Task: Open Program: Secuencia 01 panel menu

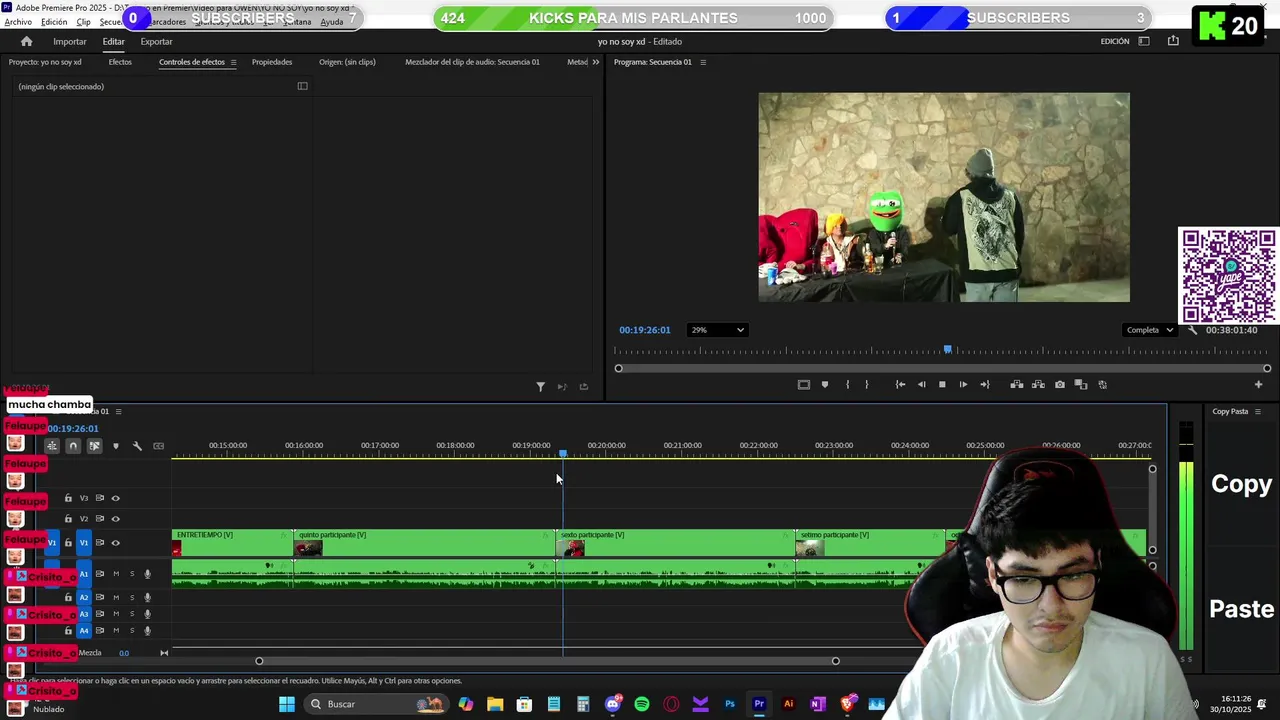Action: (x=702, y=62)
